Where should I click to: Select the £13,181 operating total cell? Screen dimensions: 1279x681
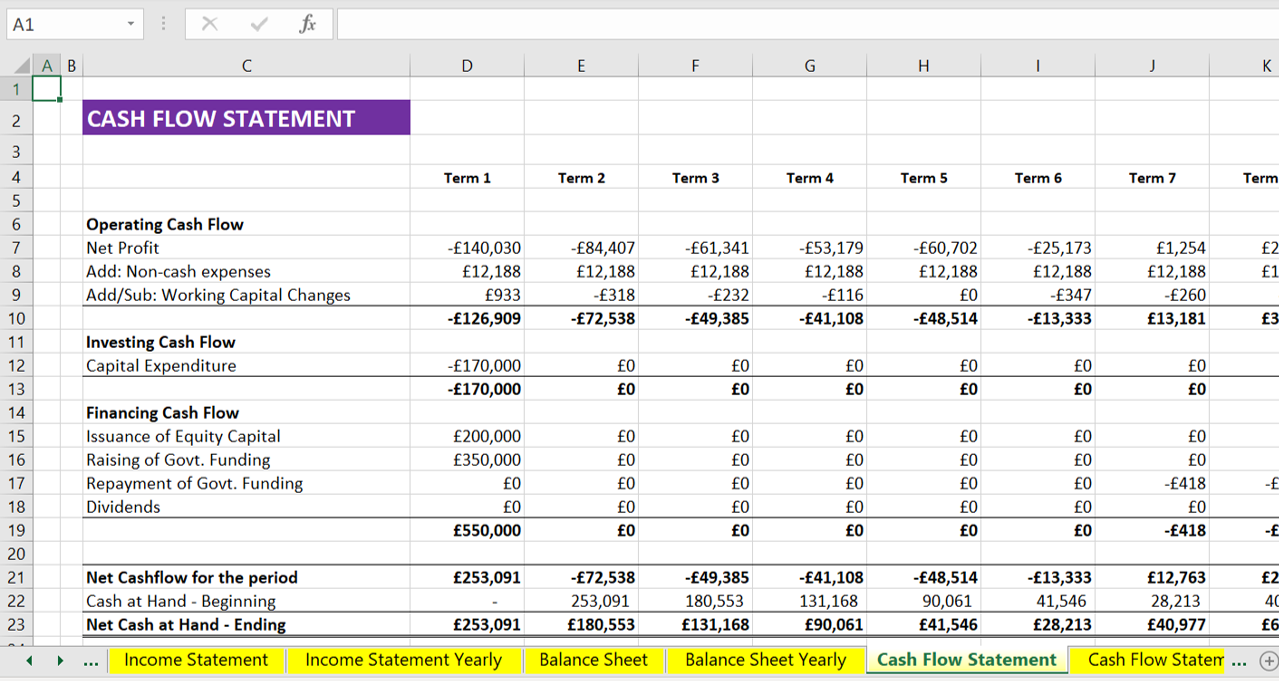click(1152, 319)
